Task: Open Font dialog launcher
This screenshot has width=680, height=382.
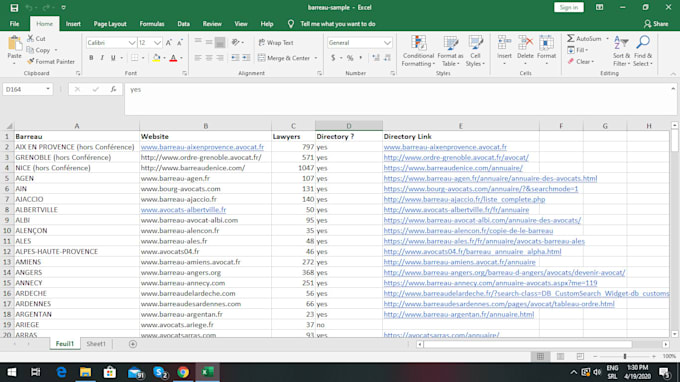Action: tap(185, 73)
